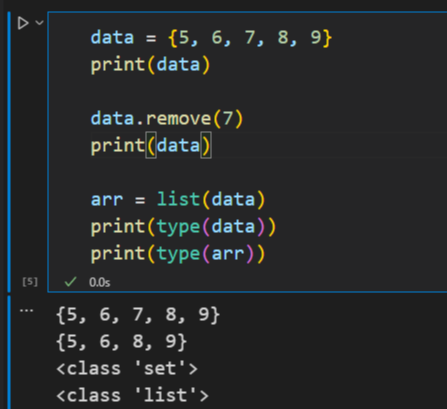
Task: Open the output more-actions ellipsis
Action: pyautogui.click(x=26, y=311)
